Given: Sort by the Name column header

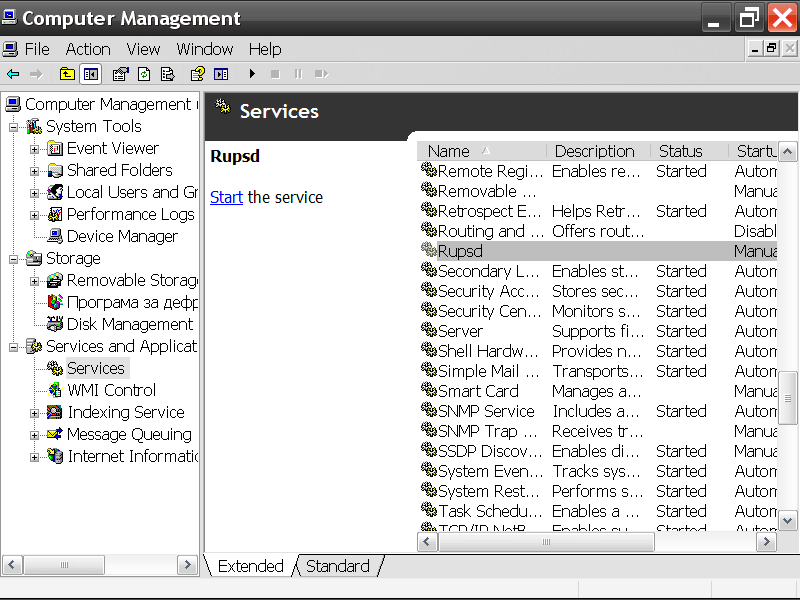Looking at the screenshot, I should point(482,151).
